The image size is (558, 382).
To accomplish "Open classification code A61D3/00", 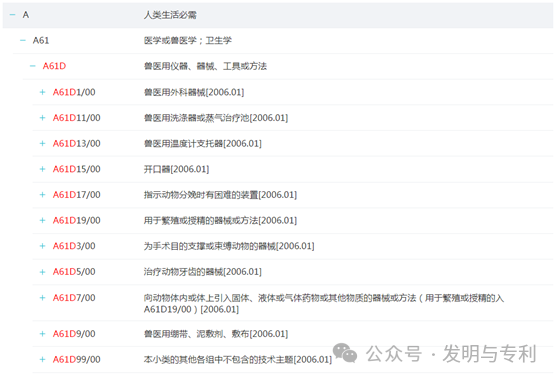I will click(x=74, y=246).
